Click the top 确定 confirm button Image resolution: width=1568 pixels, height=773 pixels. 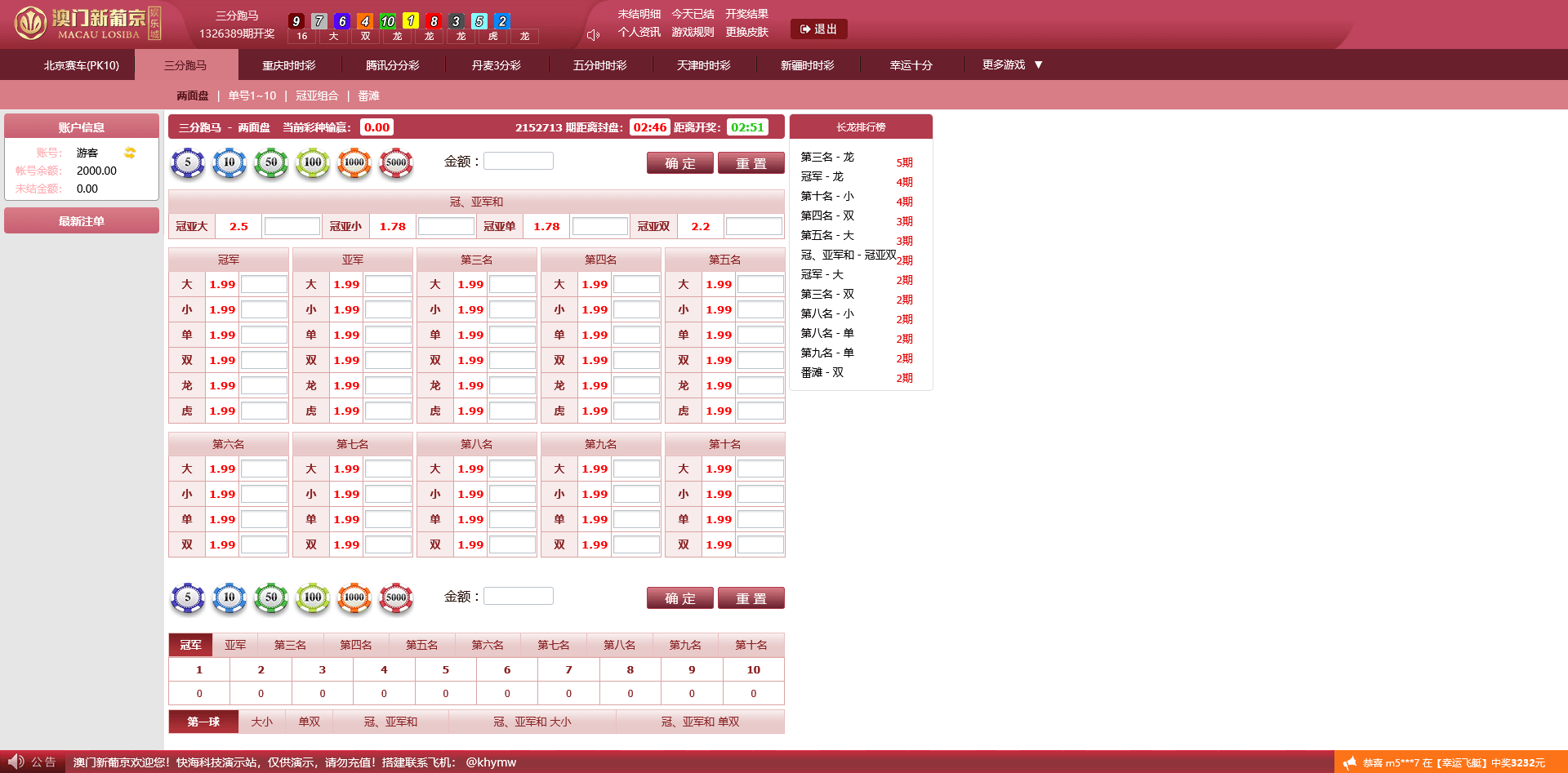tap(679, 163)
